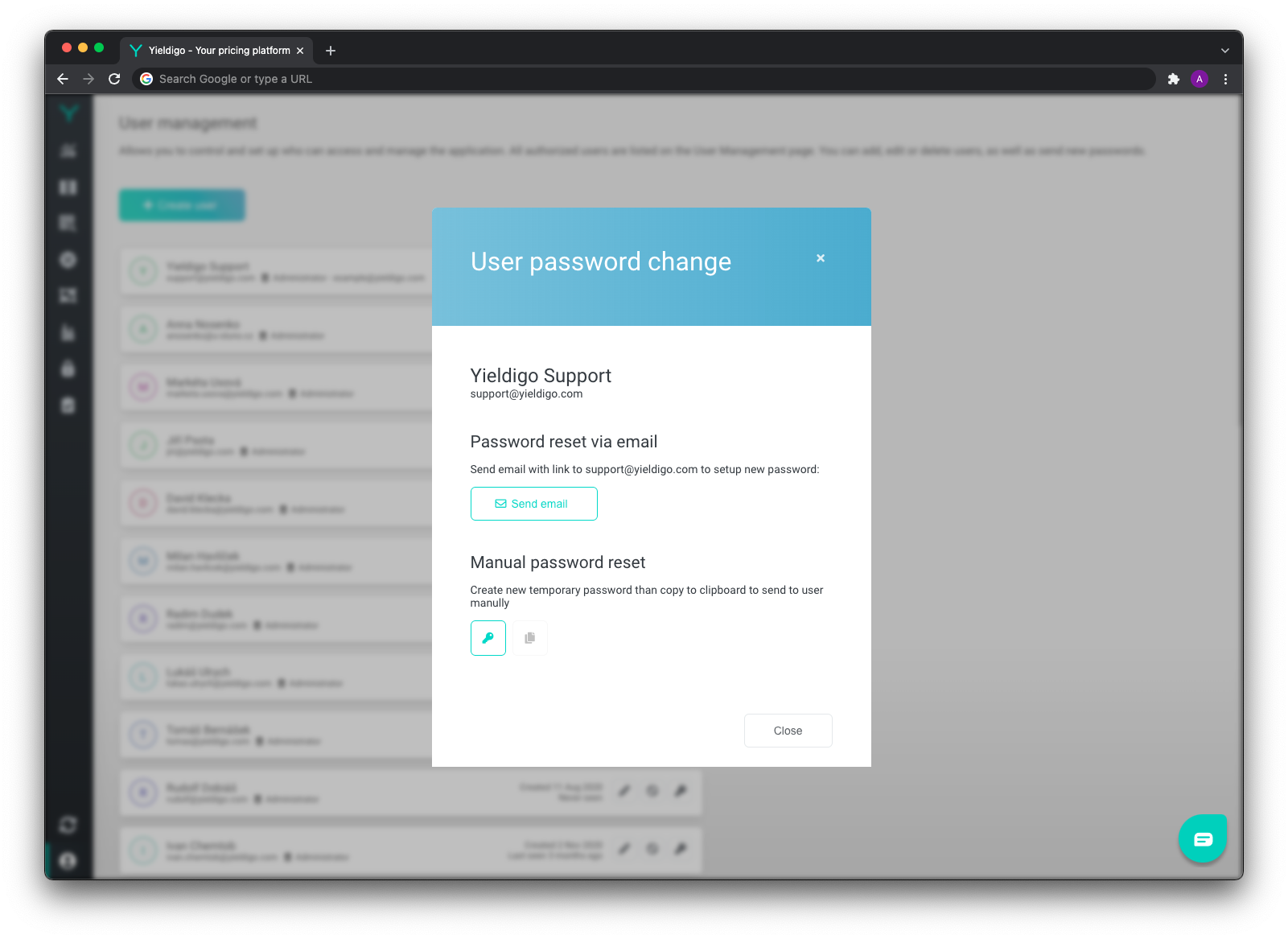
Task: Open the Chrome profile avatar A
Action: 1200,79
